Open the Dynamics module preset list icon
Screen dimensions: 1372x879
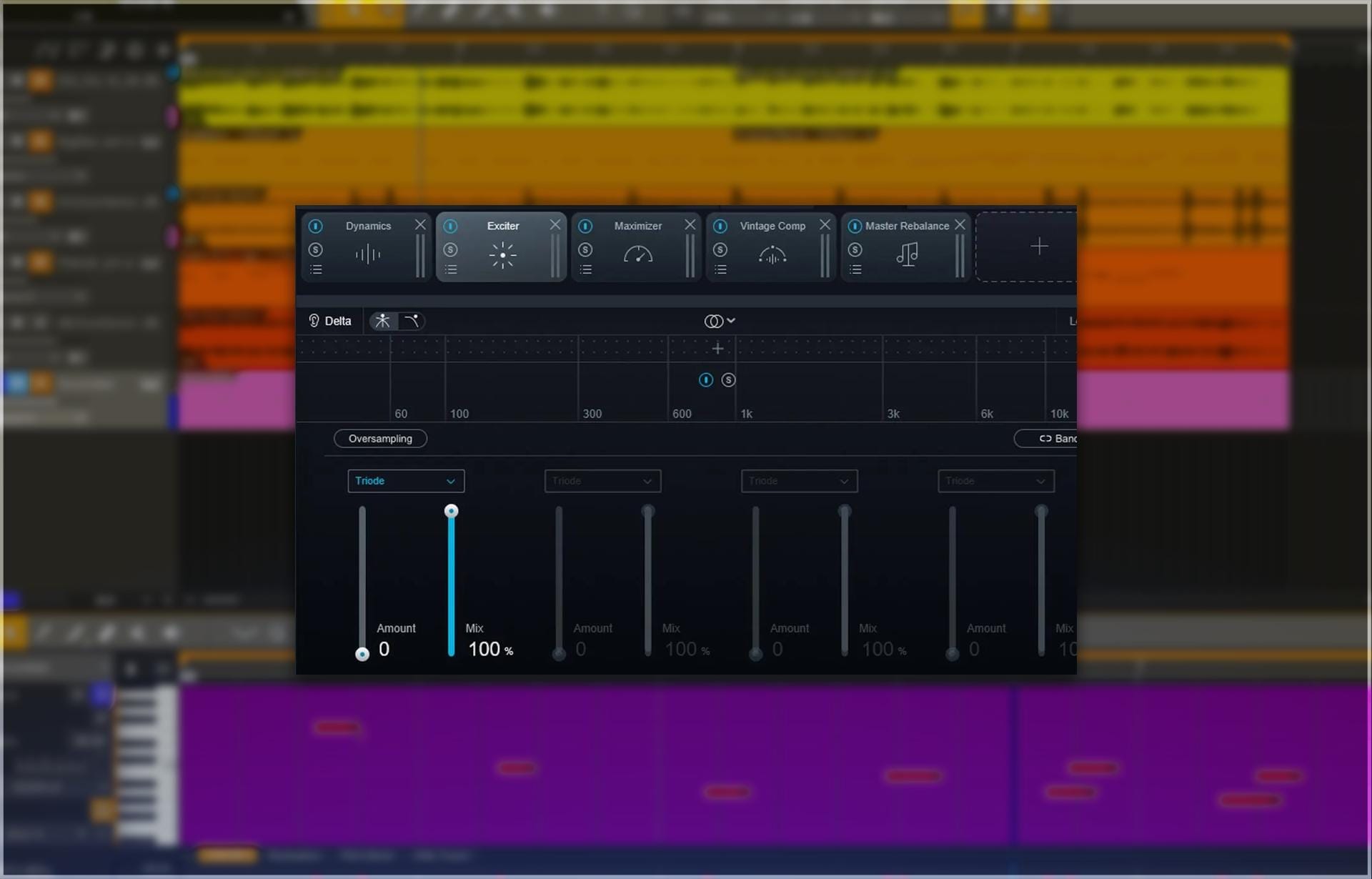pyautogui.click(x=316, y=269)
